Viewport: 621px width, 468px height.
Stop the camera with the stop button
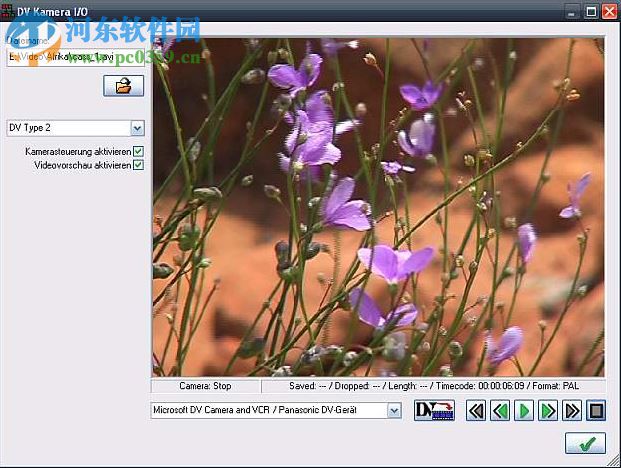pos(596,411)
